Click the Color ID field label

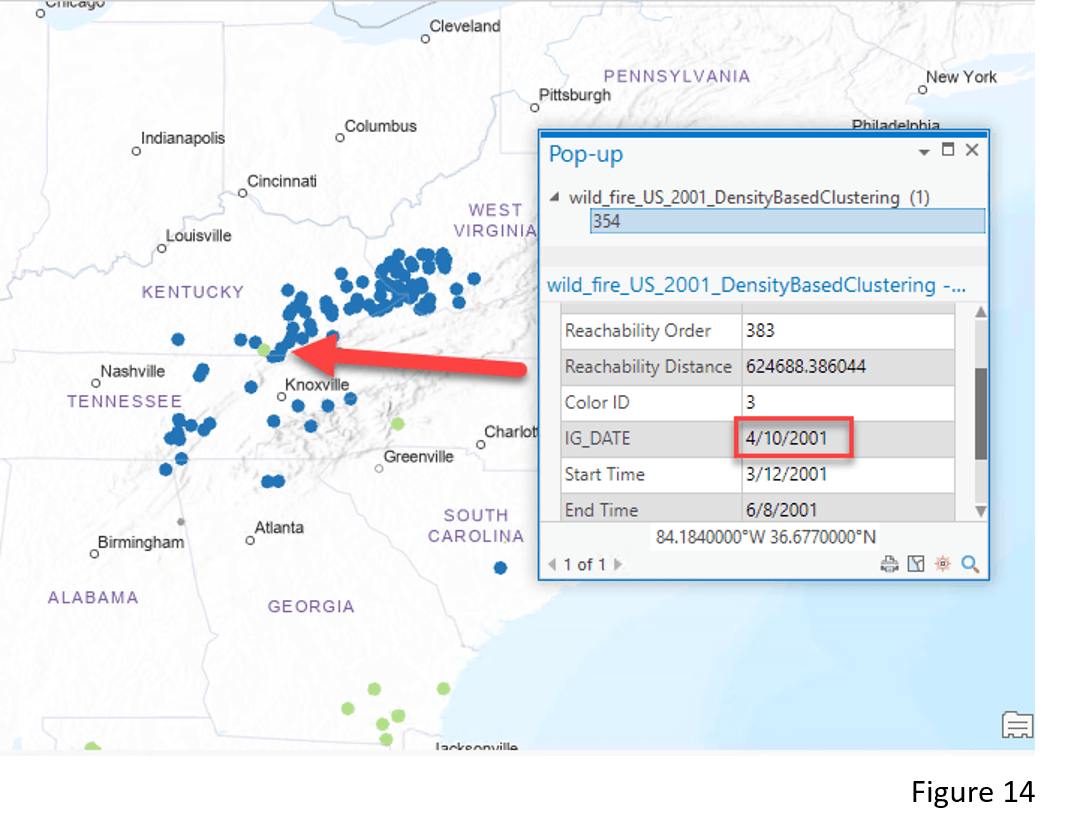[x=598, y=402]
